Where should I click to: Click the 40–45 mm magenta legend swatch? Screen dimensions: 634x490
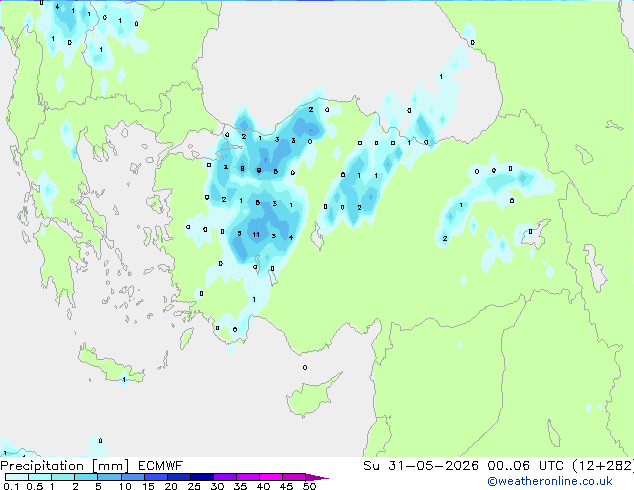click(x=271, y=477)
